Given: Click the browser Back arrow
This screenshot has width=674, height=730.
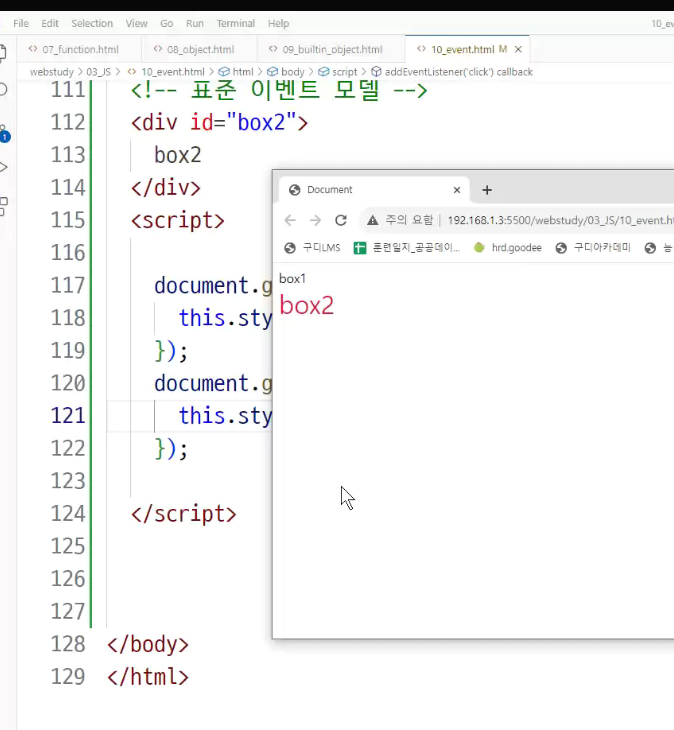Looking at the screenshot, I should [x=290, y=220].
